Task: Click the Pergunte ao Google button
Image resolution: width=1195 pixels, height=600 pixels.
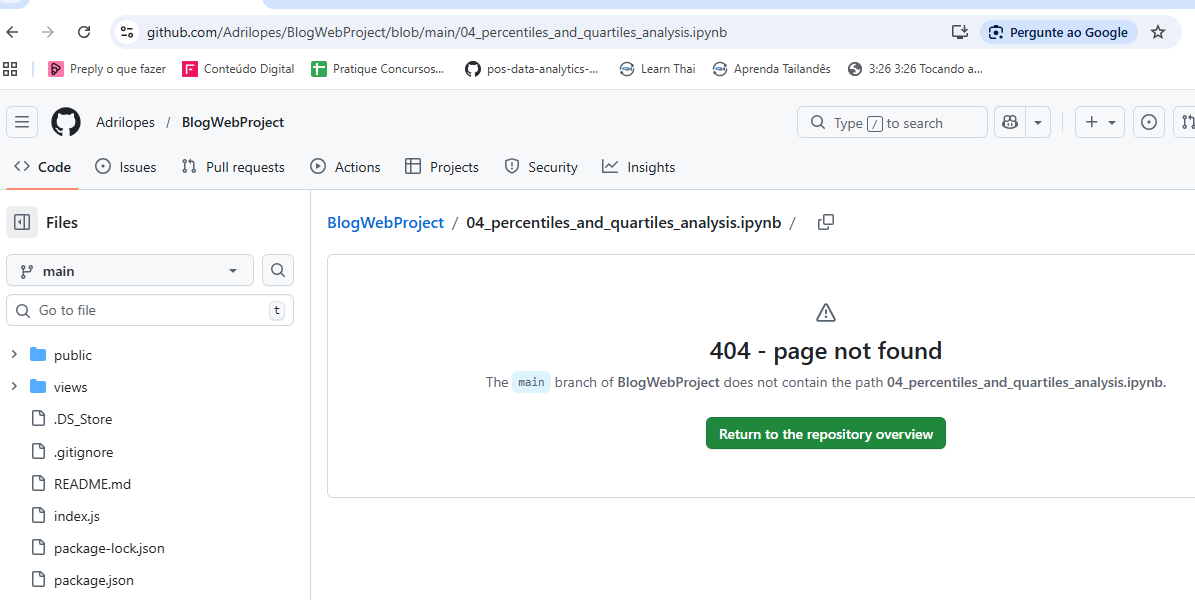Action: click(1058, 32)
